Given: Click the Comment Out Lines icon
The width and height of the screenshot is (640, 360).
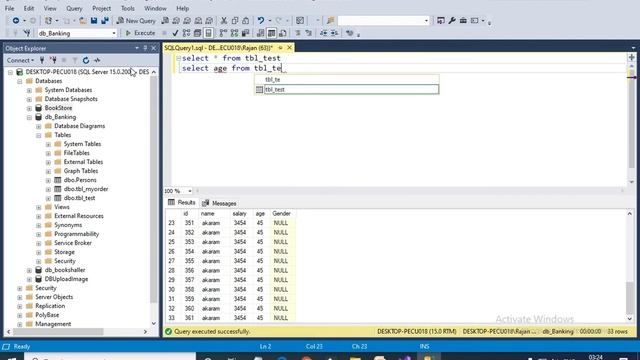Looking at the screenshot, I should 298,33.
